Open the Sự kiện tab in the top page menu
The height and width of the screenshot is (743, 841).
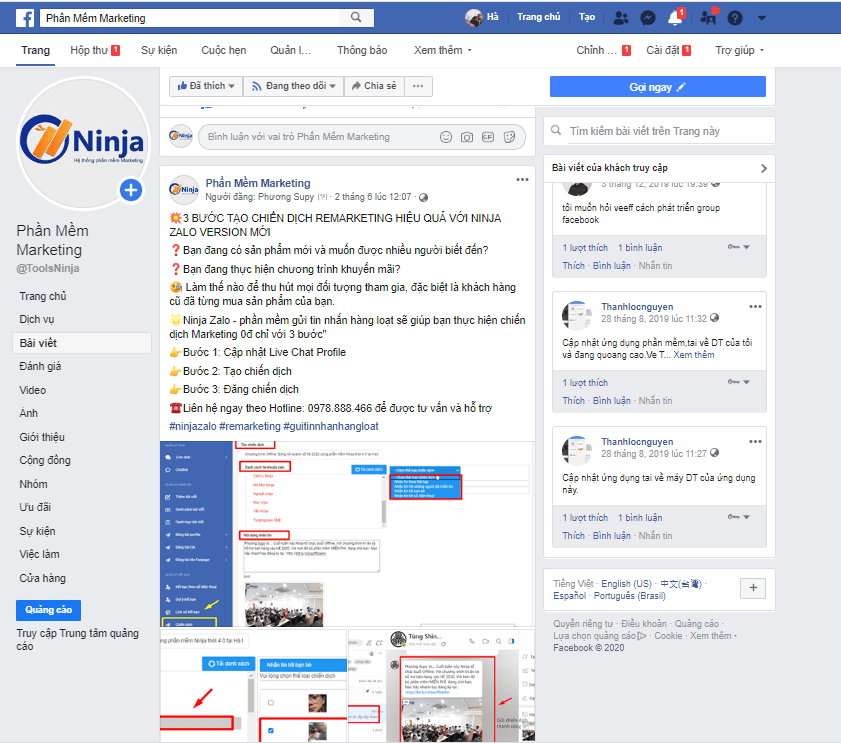[159, 50]
